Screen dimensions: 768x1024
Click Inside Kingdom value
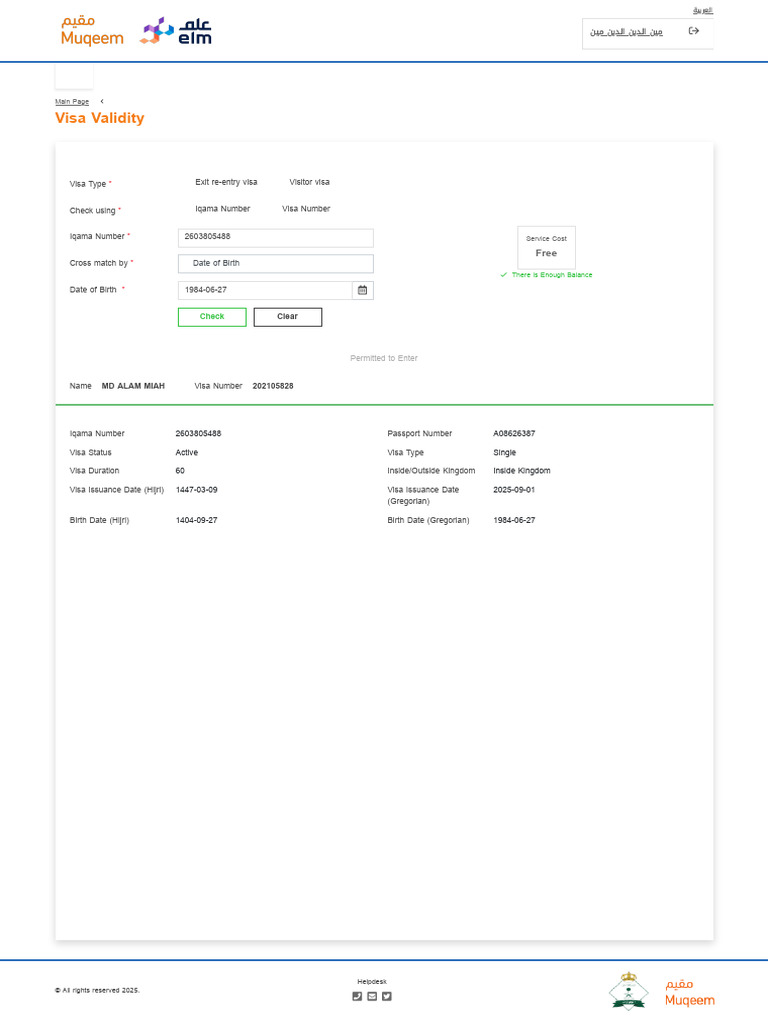[522, 471]
